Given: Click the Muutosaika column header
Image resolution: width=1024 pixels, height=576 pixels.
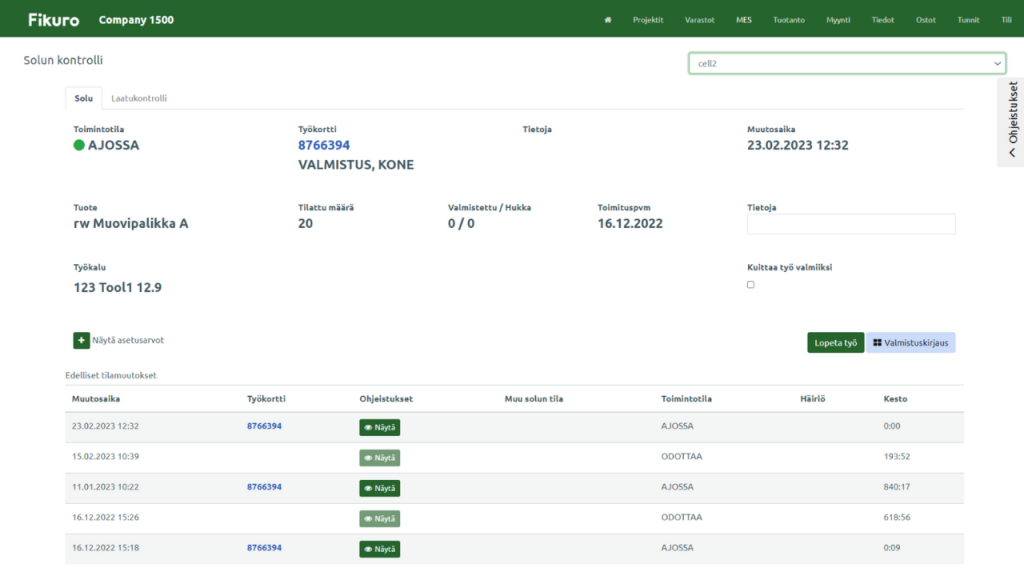Looking at the screenshot, I should (96, 398).
